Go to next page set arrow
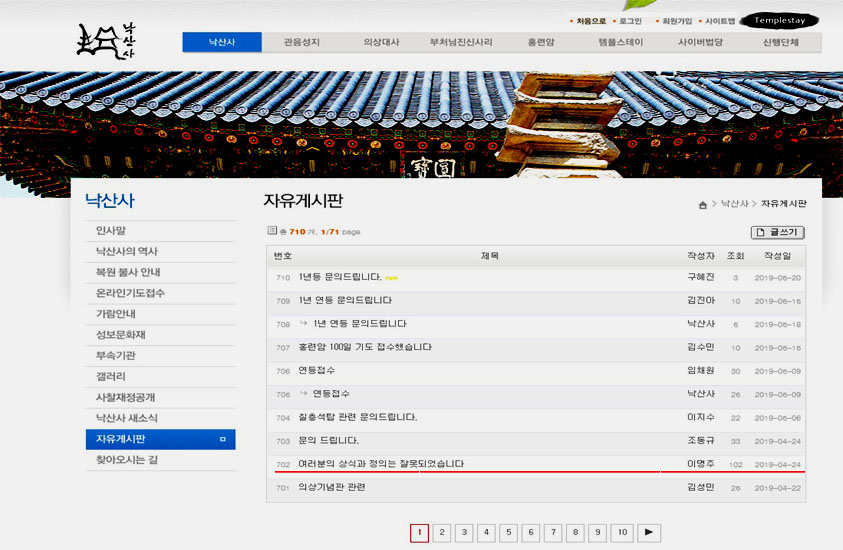 pyautogui.click(x=649, y=533)
